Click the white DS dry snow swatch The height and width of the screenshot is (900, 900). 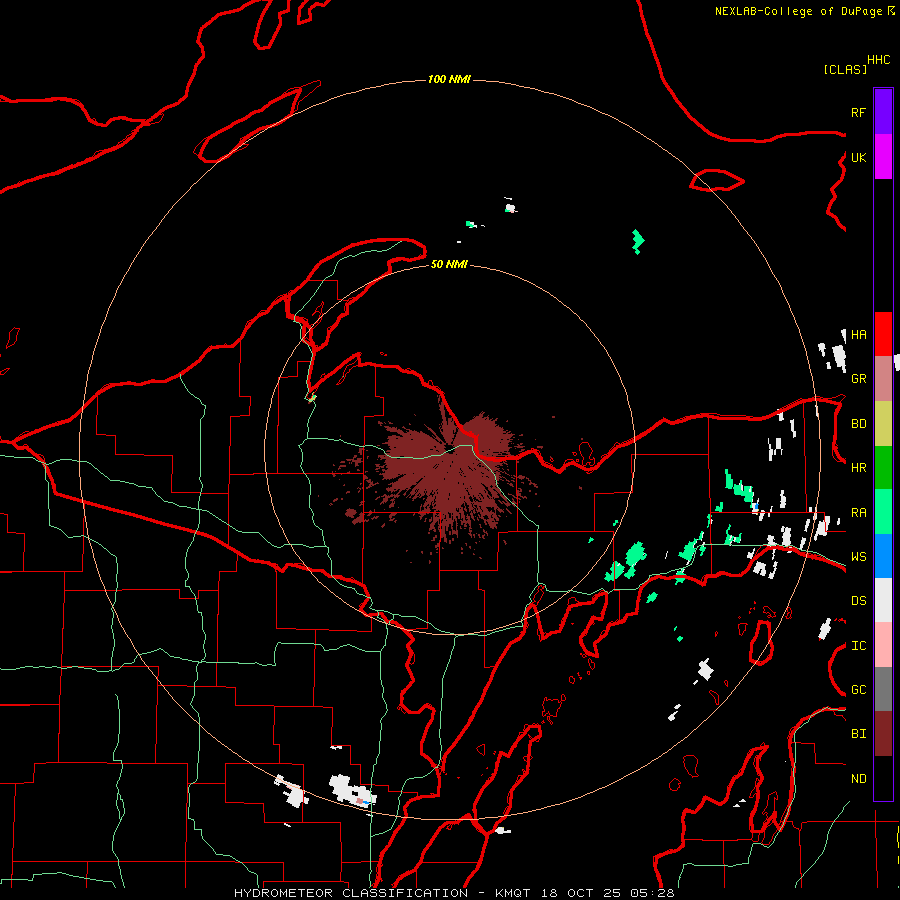click(x=883, y=600)
